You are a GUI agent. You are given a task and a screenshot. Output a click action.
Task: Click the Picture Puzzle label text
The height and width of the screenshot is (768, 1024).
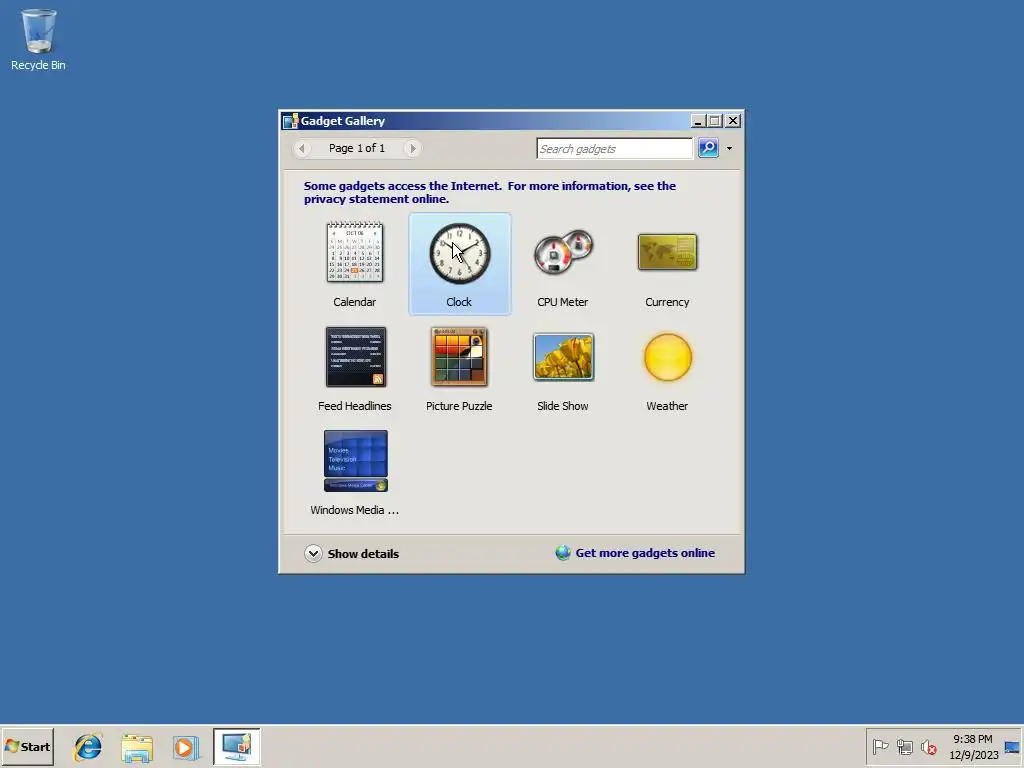point(459,406)
